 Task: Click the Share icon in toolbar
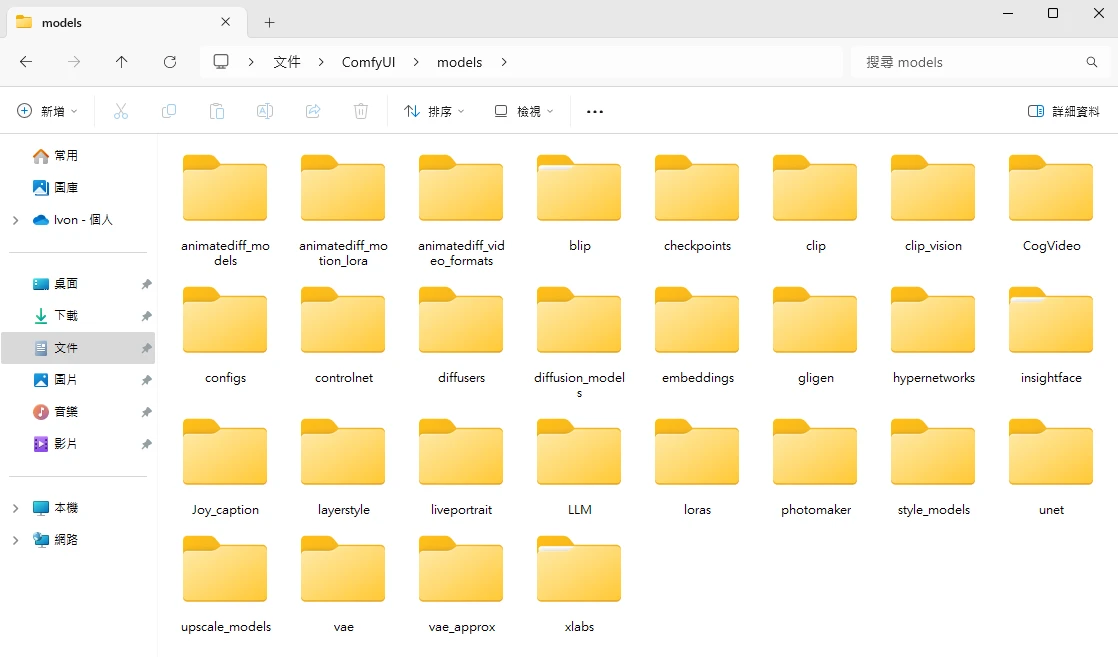click(x=313, y=111)
